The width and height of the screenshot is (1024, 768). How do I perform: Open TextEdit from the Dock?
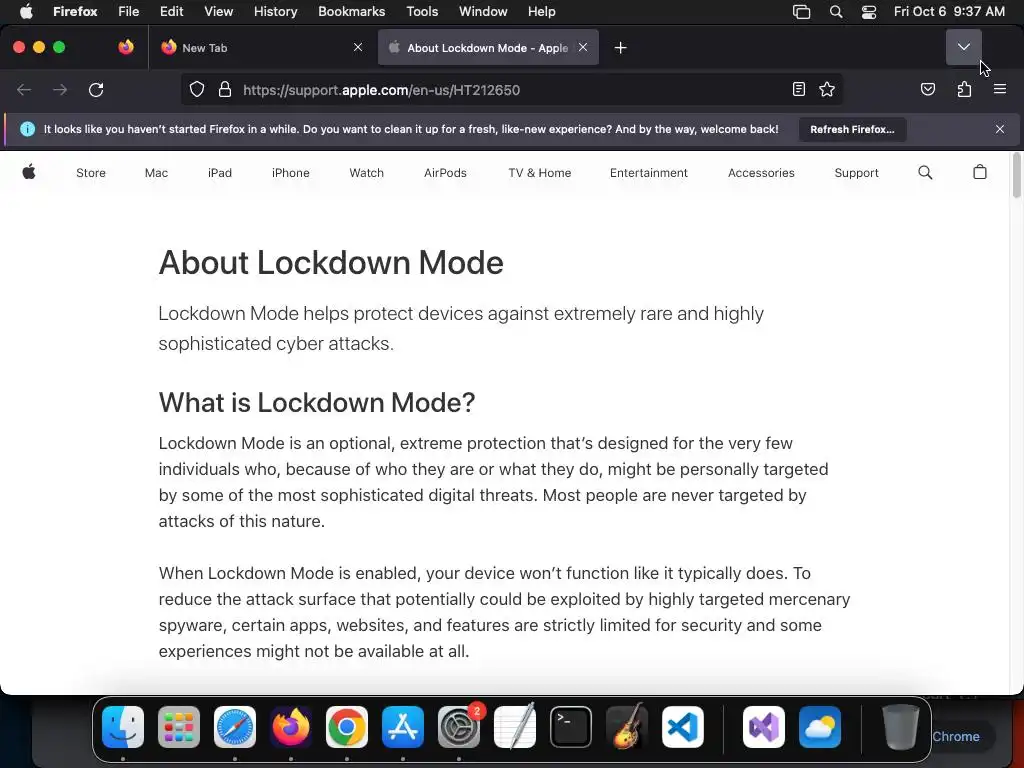[x=515, y=727]
